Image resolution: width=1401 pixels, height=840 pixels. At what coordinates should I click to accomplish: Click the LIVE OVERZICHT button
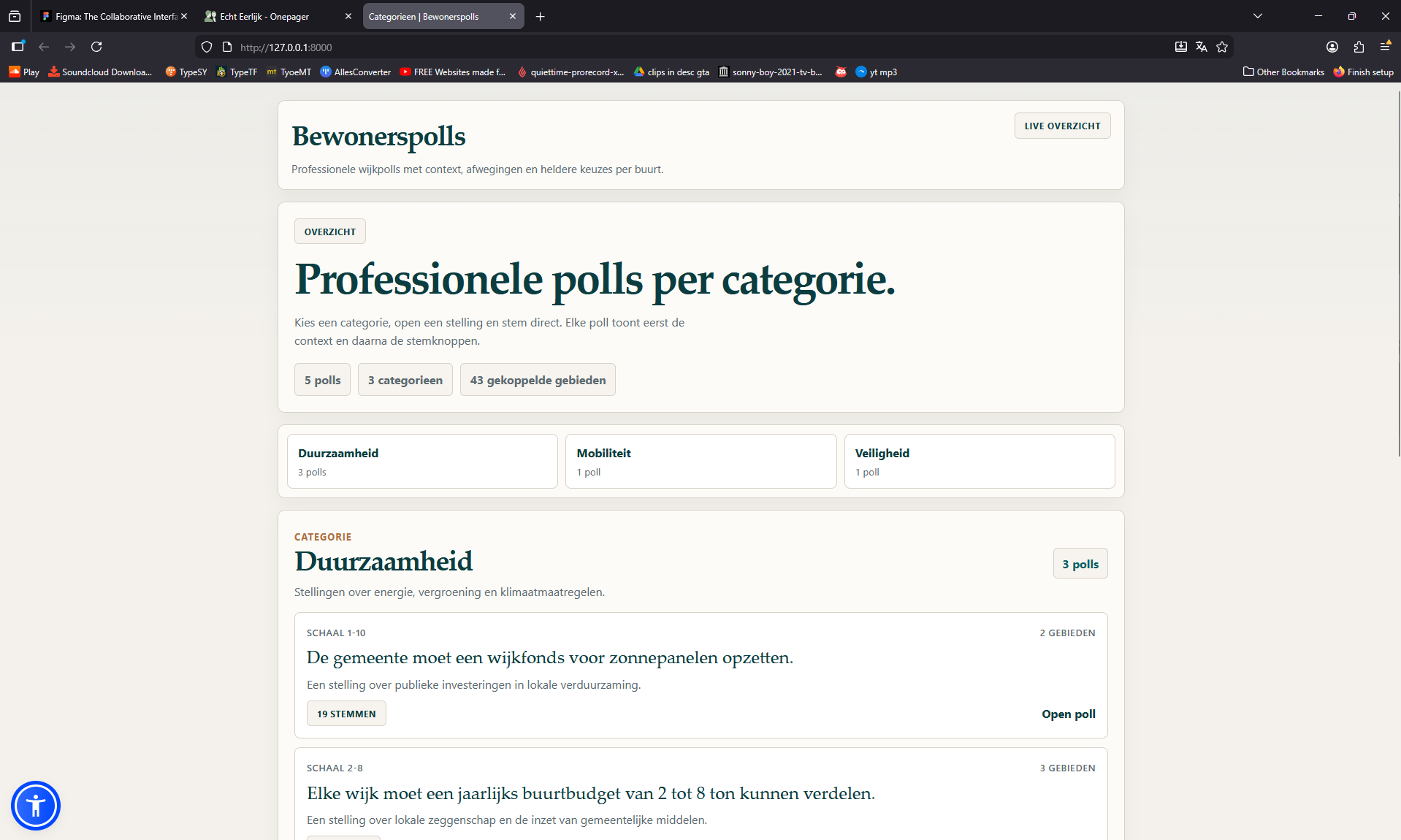(1061, 125)
